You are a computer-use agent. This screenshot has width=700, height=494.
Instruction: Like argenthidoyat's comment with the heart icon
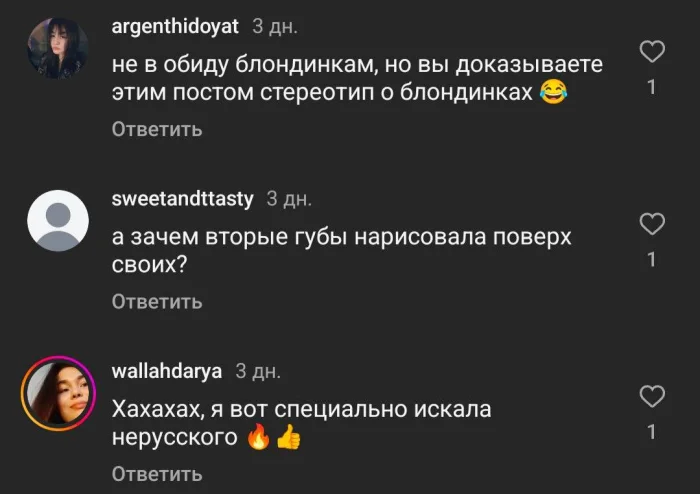[x=652, y=51]
